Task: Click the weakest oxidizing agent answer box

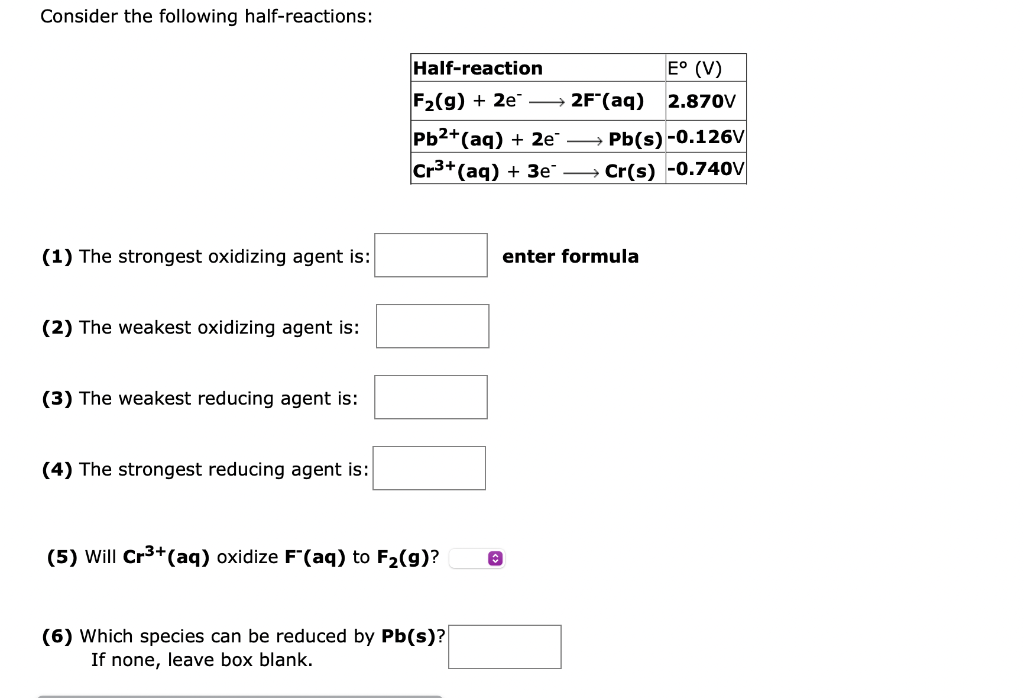Action: (x=432, y=325)
